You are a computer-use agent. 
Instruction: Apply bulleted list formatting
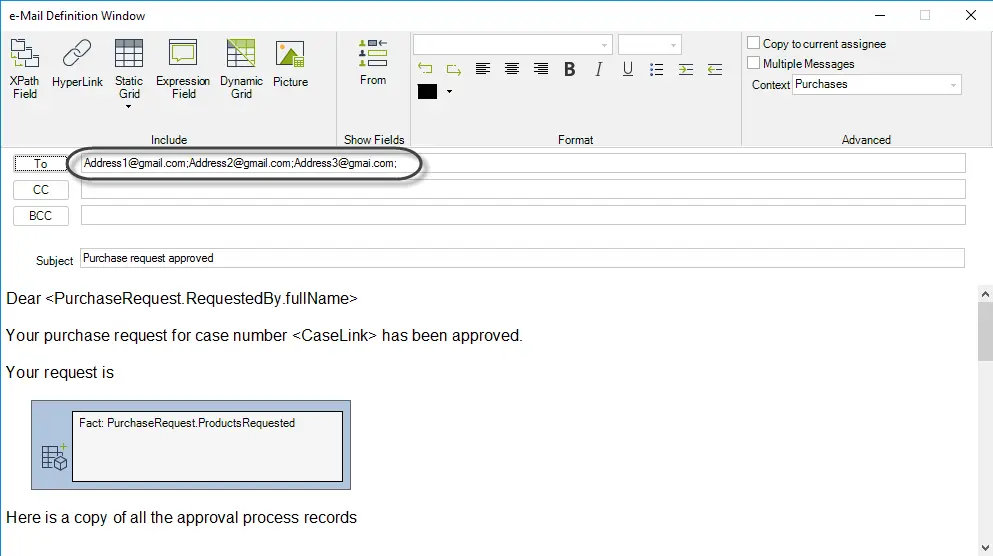click(657, 69)
